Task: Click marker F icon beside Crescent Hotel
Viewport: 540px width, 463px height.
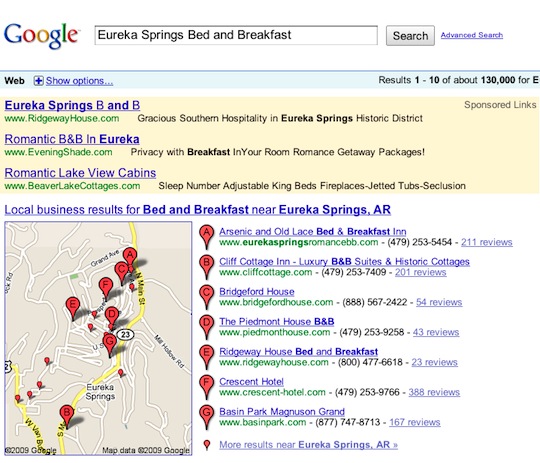Action: pyautogui.click(x=207, y=387)
